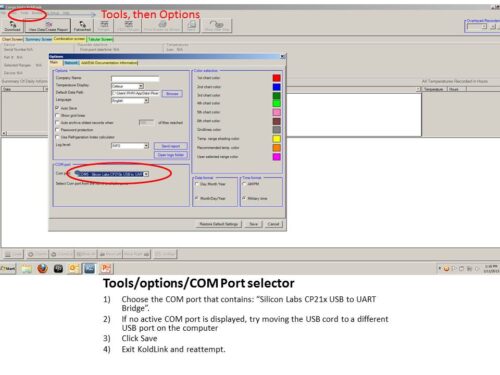Open the Log level dropdown
500x375 pixels.
pos(146,146)
